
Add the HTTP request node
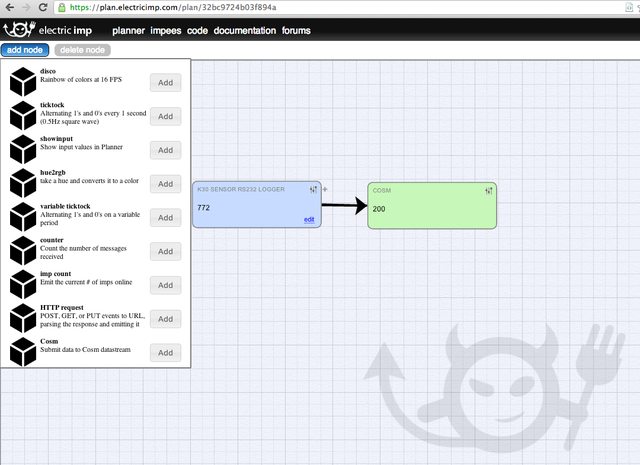(165, 319)
